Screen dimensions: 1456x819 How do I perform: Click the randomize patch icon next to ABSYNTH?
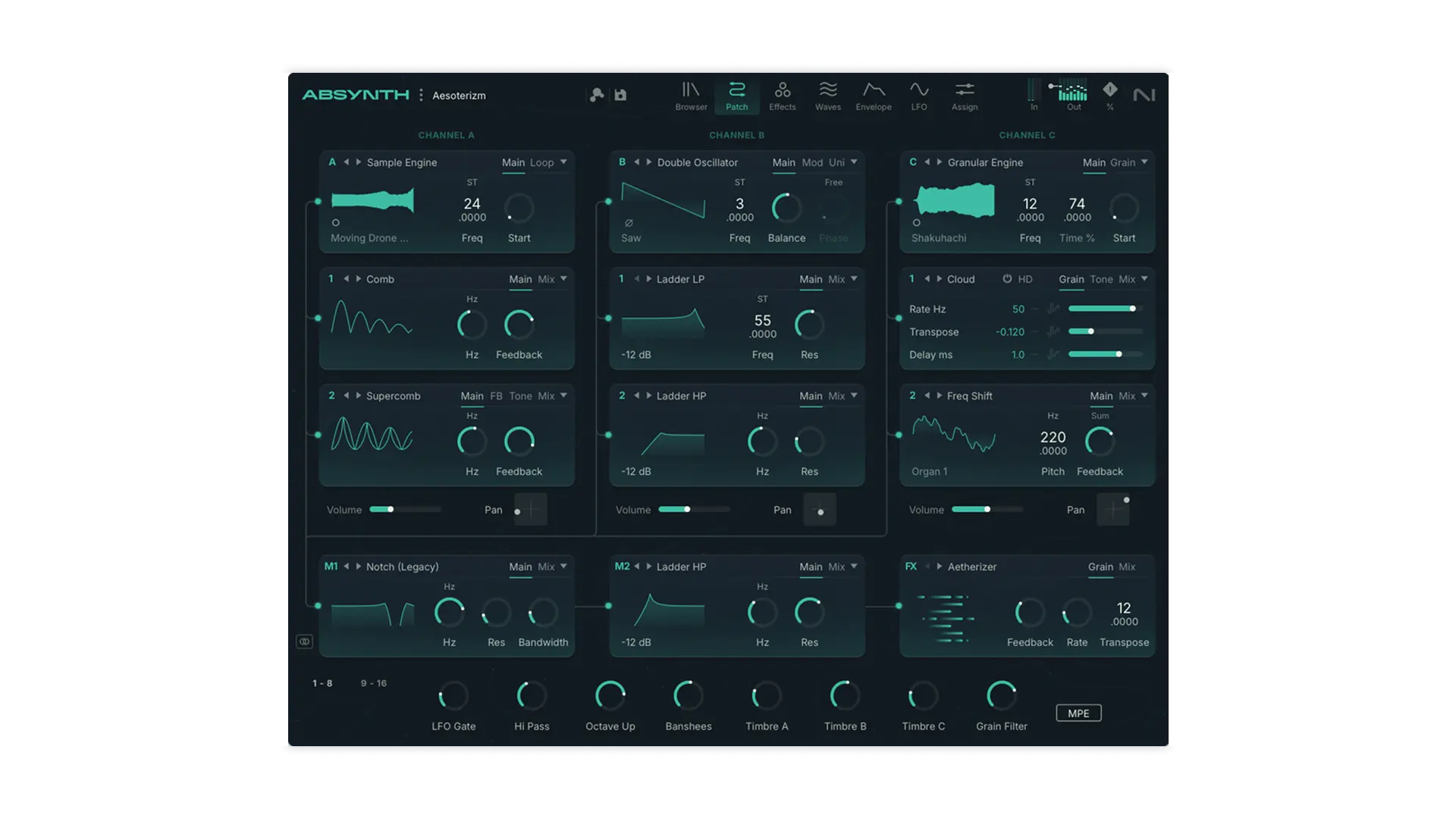point(597,95)
